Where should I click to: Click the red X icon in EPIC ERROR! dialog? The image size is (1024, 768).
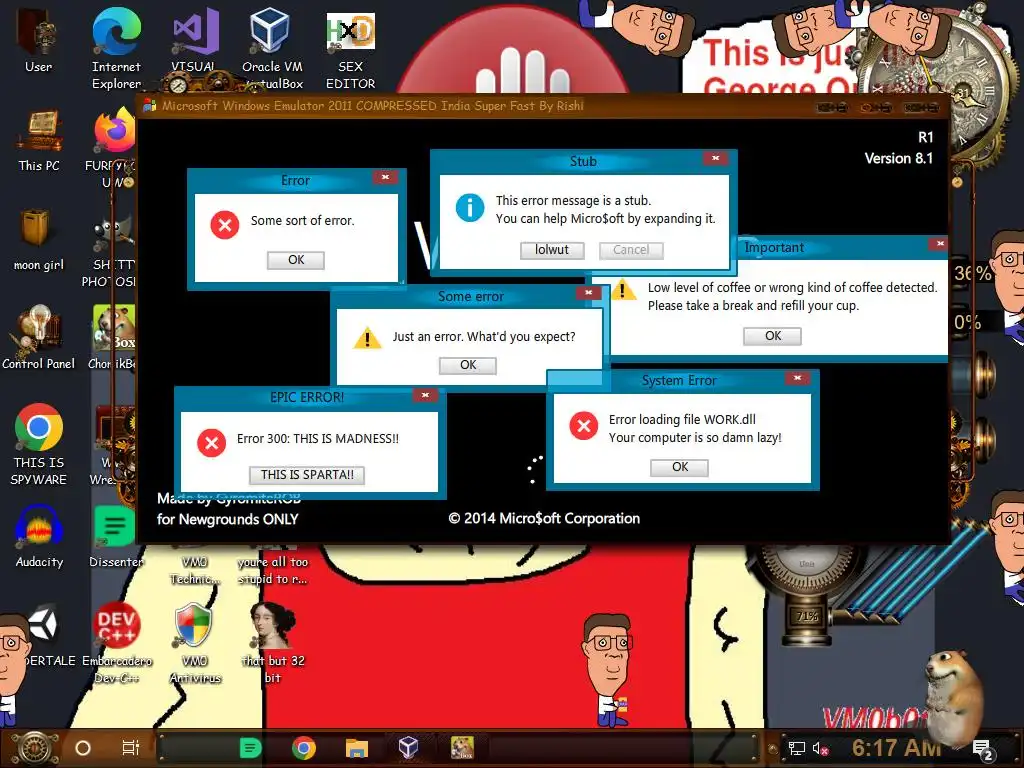coord(212,443)
